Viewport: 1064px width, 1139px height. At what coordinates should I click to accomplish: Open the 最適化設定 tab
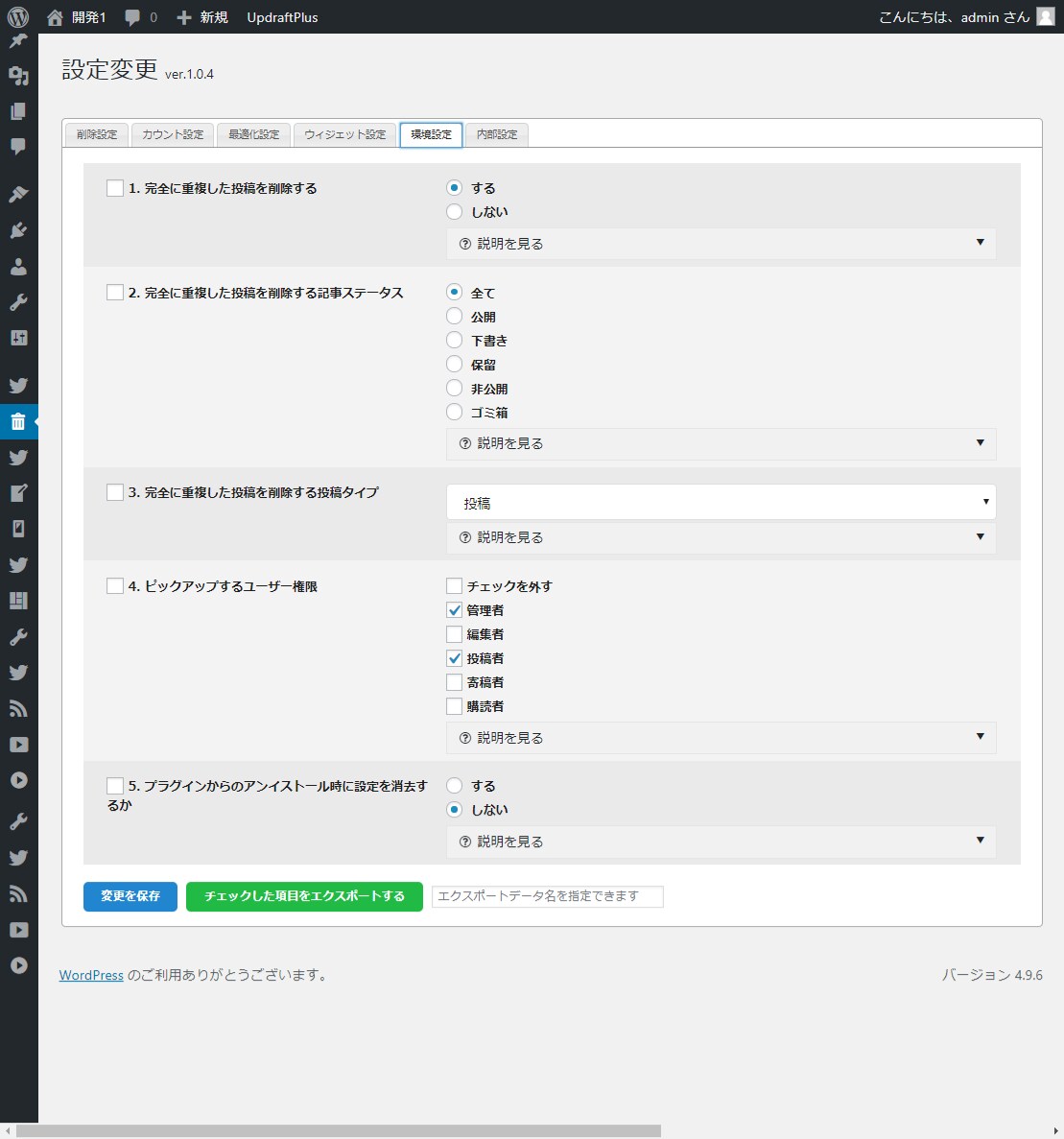tap(253, 134)
